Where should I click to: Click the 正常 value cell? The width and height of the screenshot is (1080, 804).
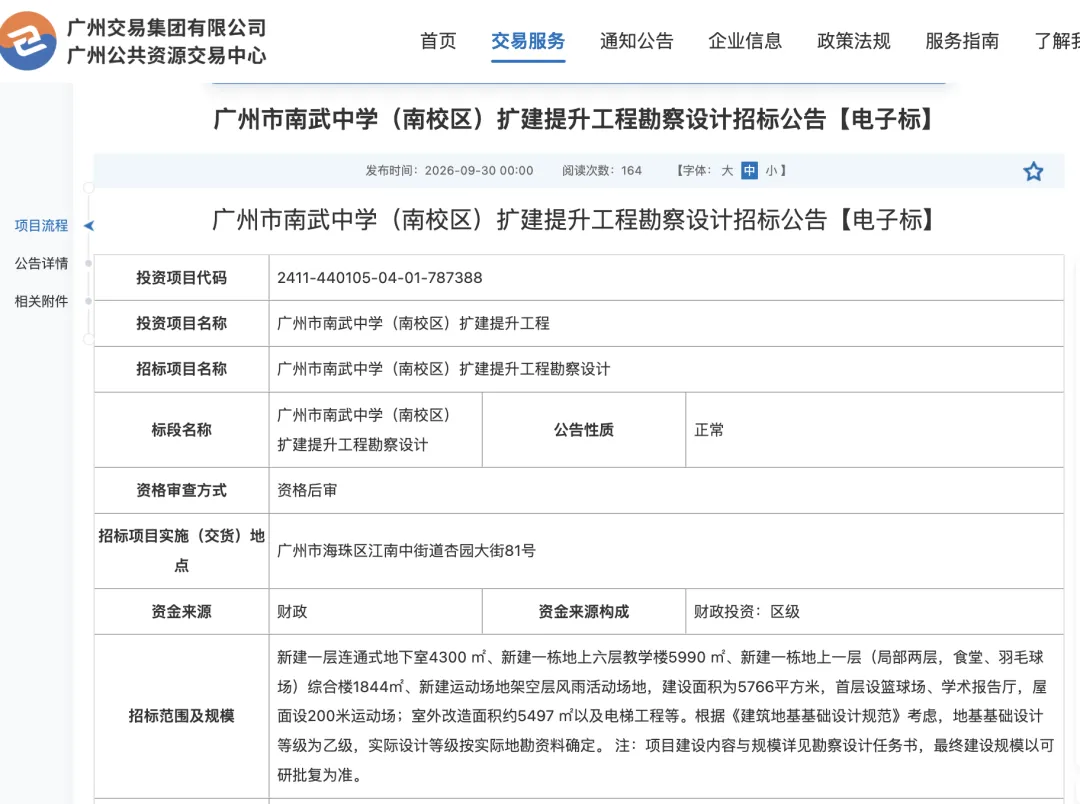coord(875,430)
